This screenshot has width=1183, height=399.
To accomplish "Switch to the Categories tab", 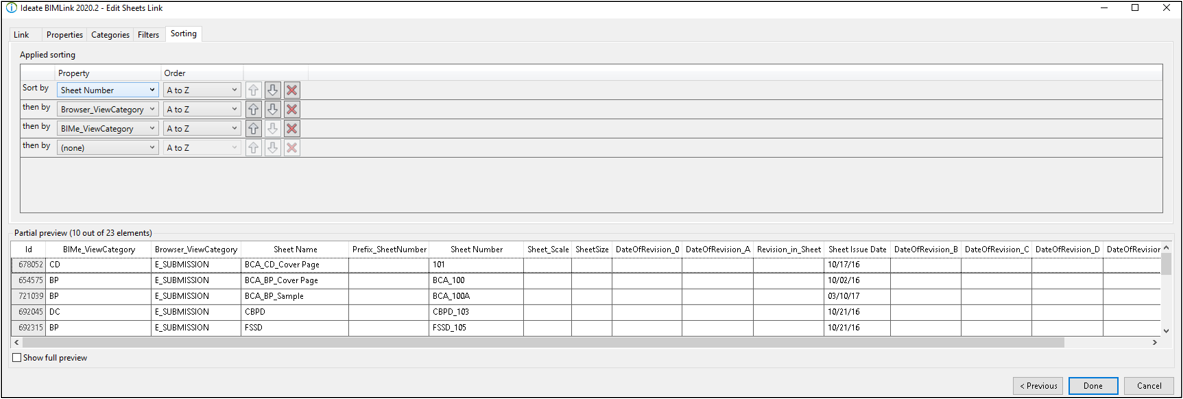I will coord(110,35).
